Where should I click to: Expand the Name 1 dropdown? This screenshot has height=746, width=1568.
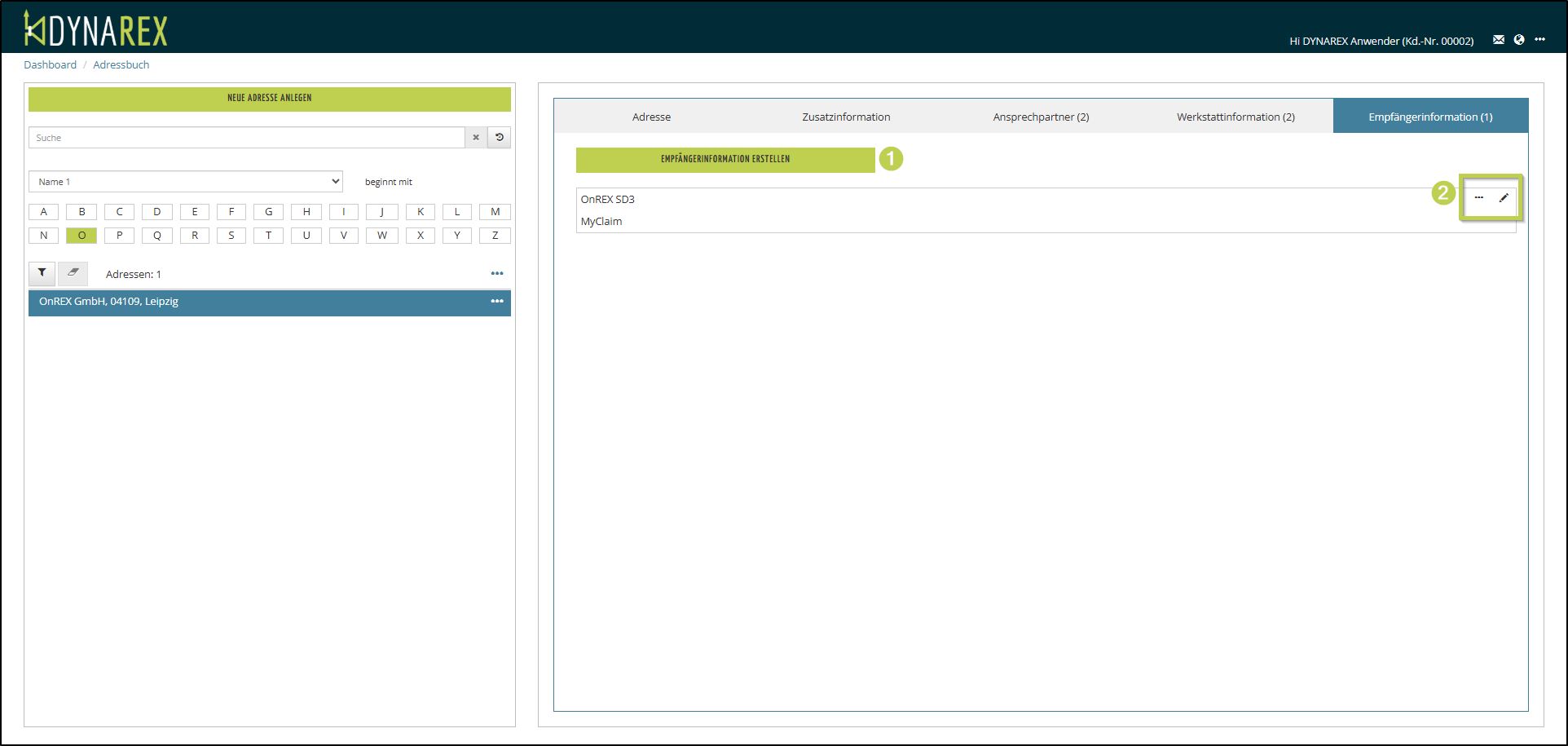[x=186, y=182]
